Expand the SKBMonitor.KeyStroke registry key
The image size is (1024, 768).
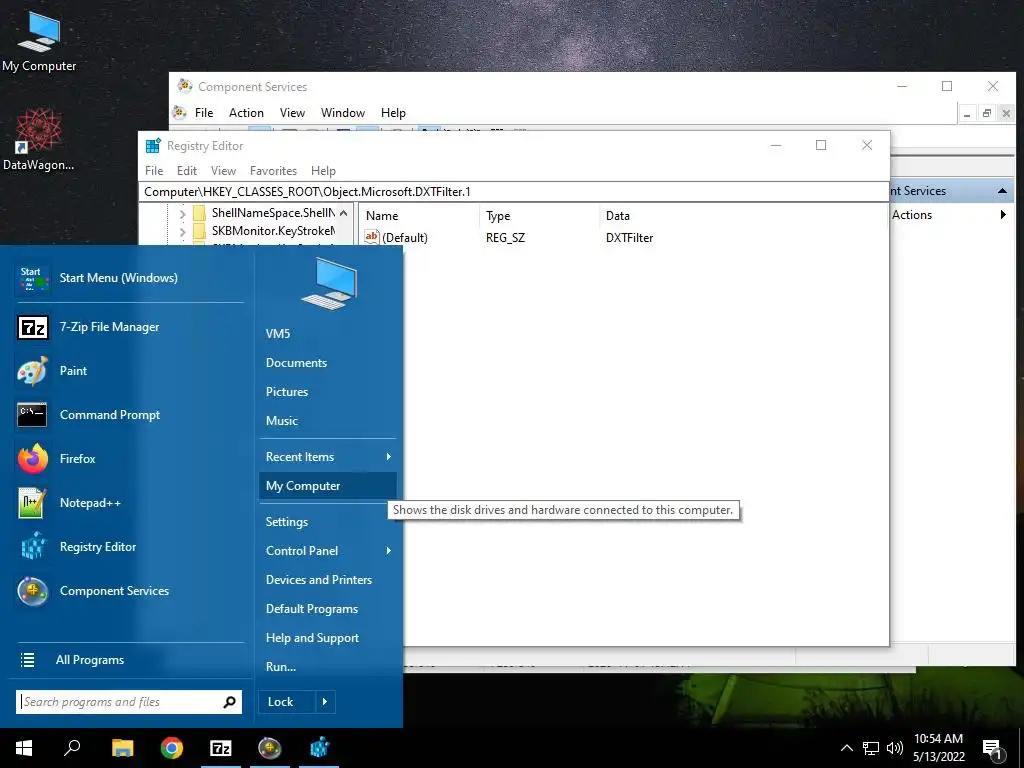click(x=182, y=231)
